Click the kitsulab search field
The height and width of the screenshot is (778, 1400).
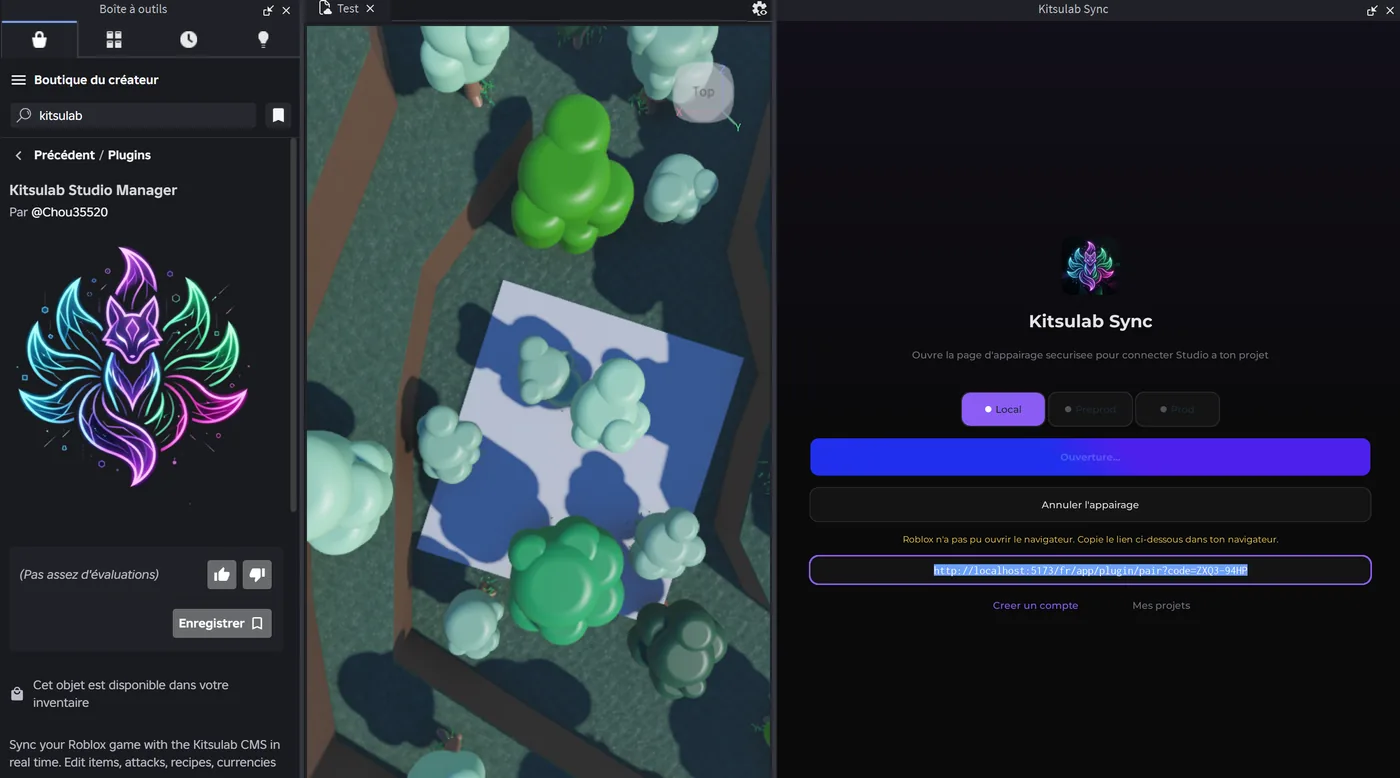(x=133, y=116)
